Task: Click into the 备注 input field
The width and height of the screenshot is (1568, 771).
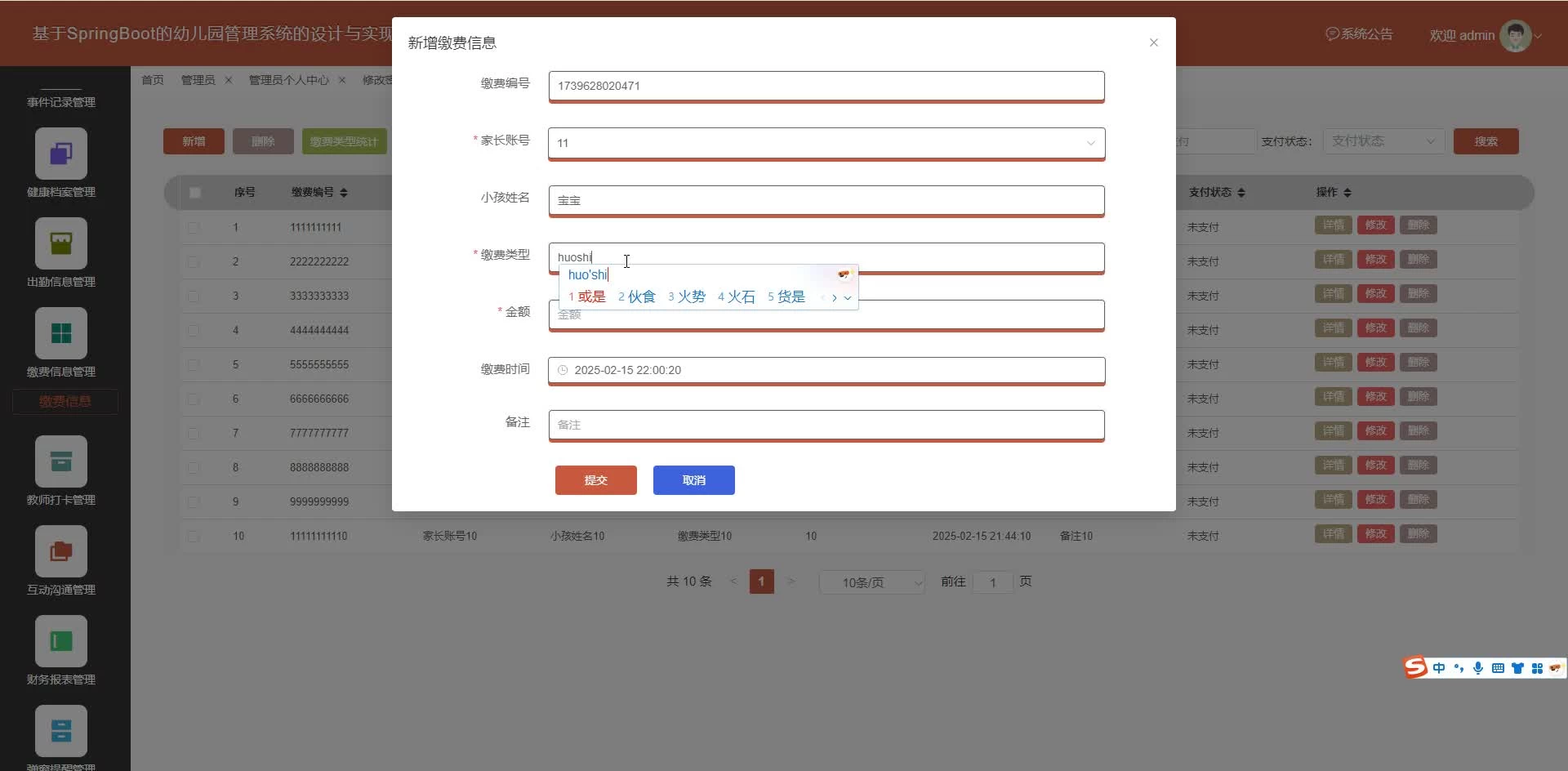Action: click(x=826, y=425)
